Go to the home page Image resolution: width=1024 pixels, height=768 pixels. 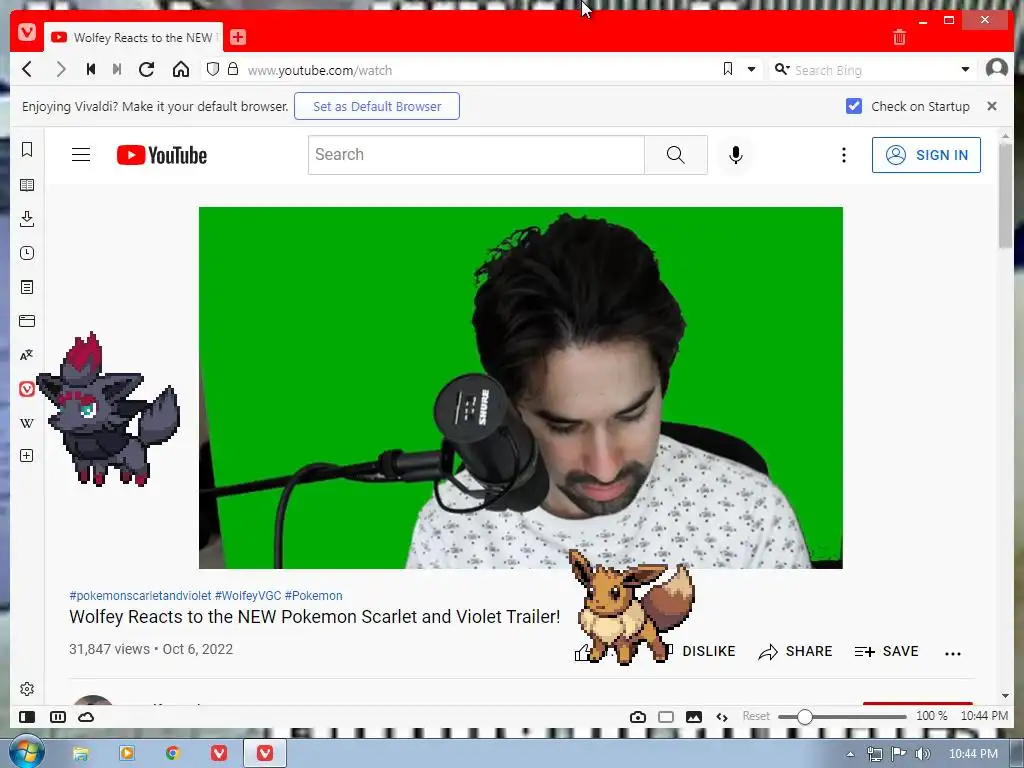pyautogui.click(x=181, y=69)
